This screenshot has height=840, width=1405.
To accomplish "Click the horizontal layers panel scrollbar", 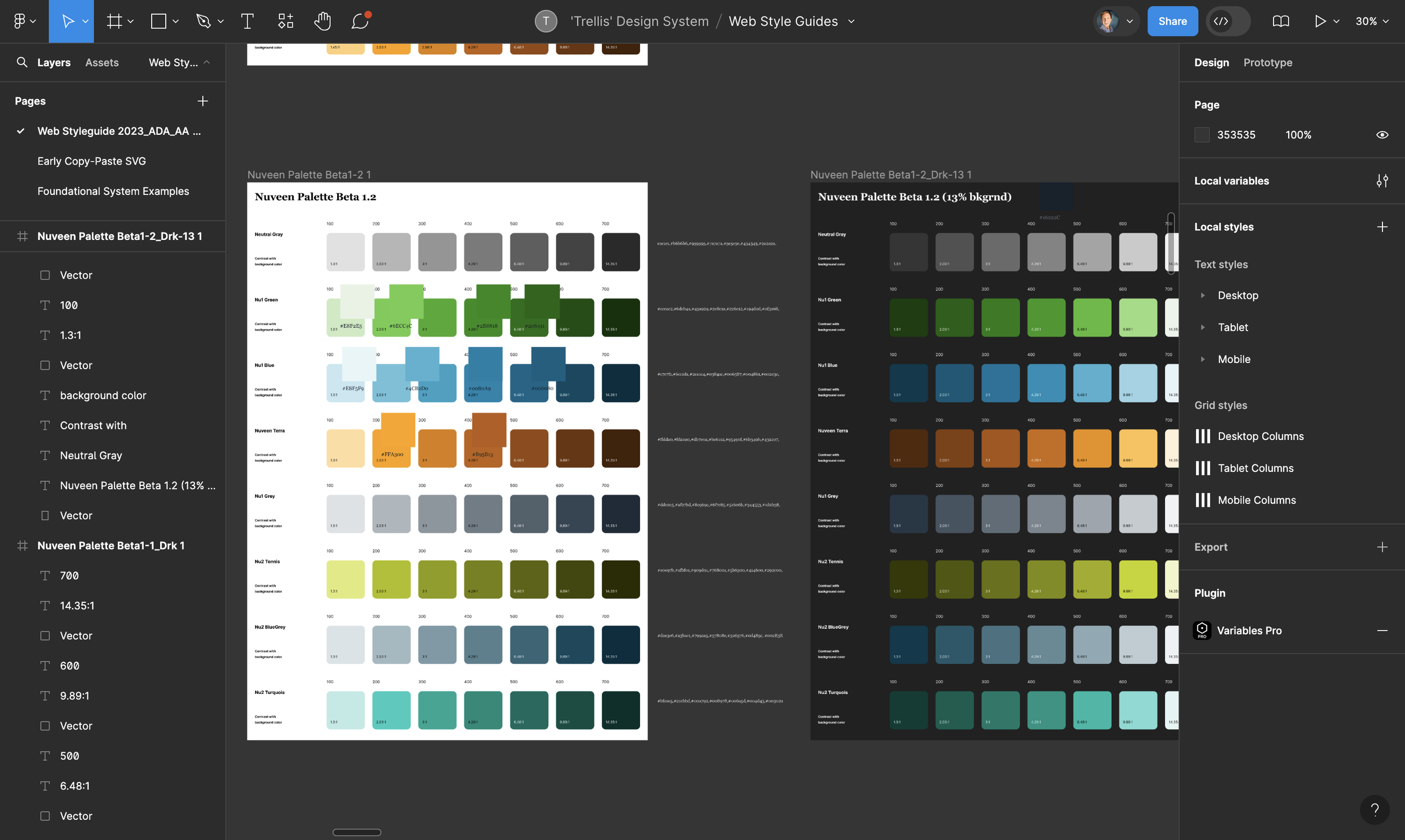I will tap(357, 832).
